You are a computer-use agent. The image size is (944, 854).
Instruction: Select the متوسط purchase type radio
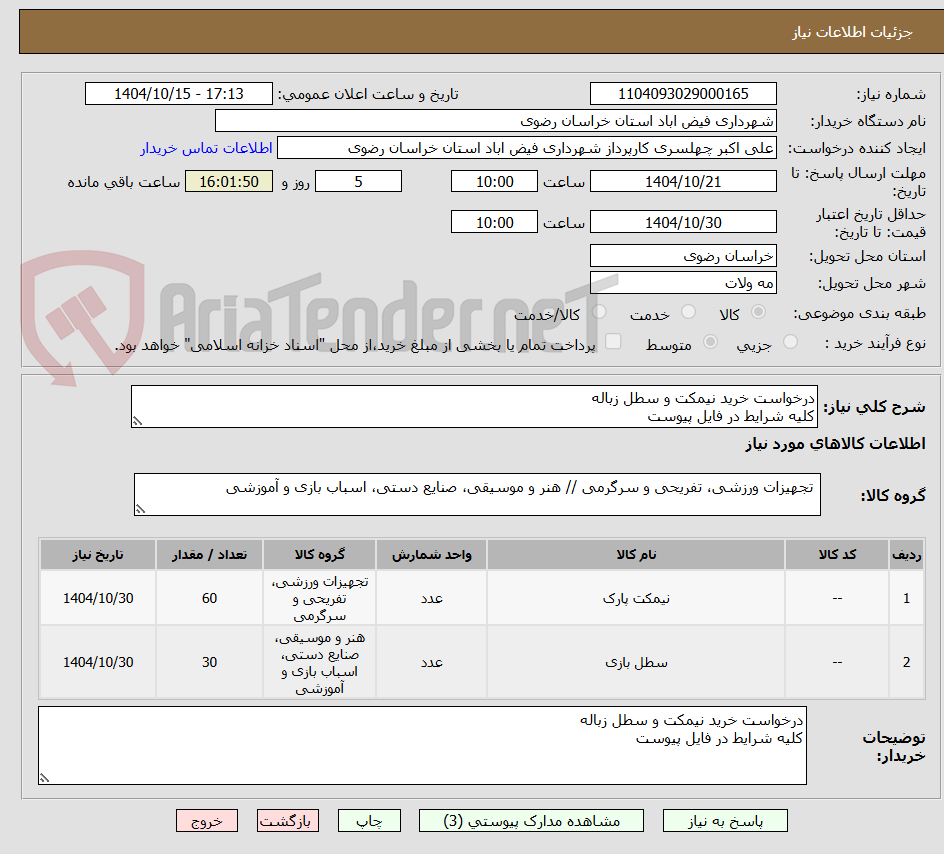coord(710,342)
